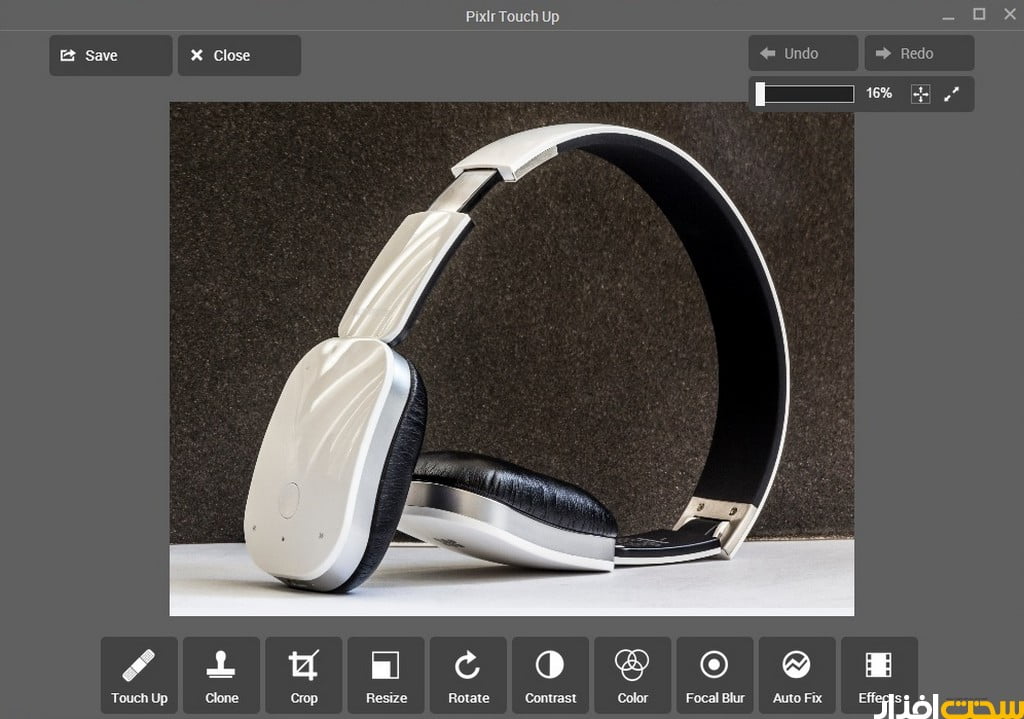The height and width of the screenshot is (719, 1024).
Task: Click the zoom slider track
Action: [808, 94]
